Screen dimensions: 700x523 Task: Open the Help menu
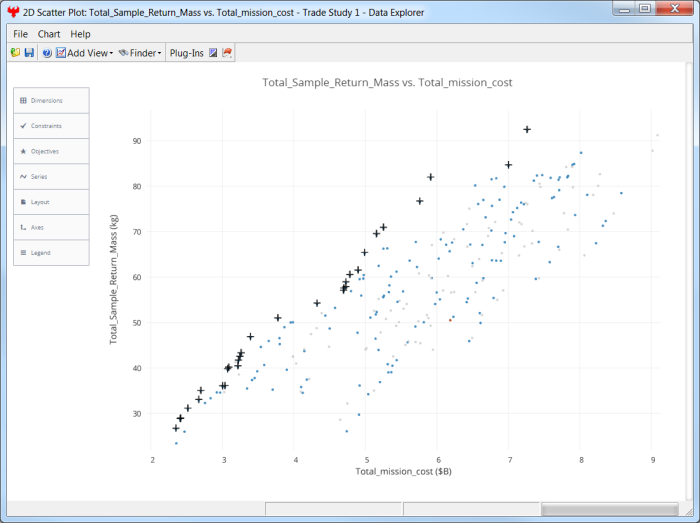click(x=80, y=34)
